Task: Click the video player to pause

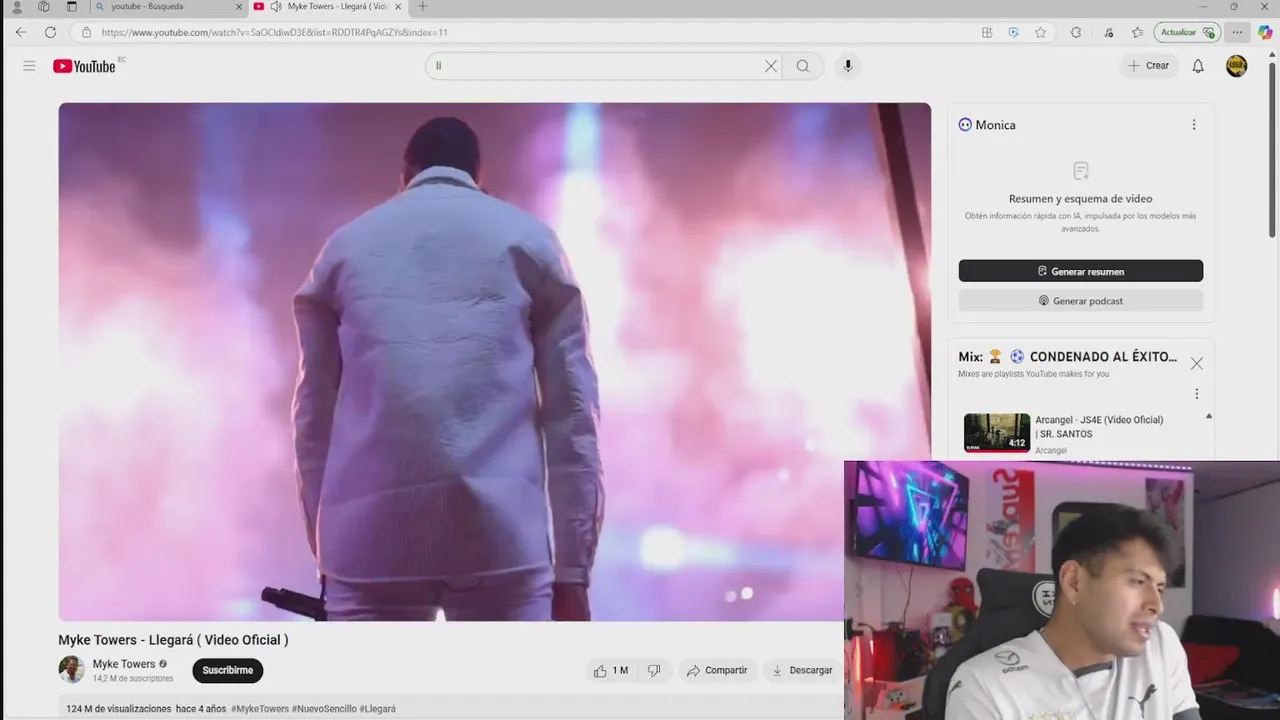Action: (x=494, y=362)
